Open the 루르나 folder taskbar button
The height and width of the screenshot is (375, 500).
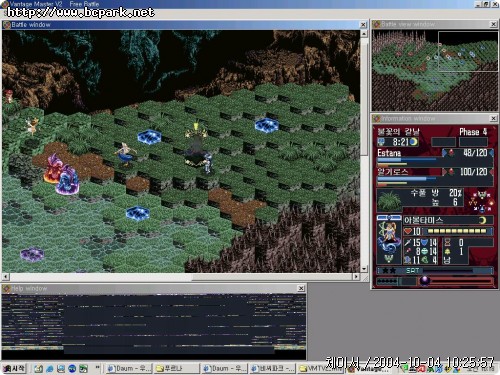pos(177,368)
